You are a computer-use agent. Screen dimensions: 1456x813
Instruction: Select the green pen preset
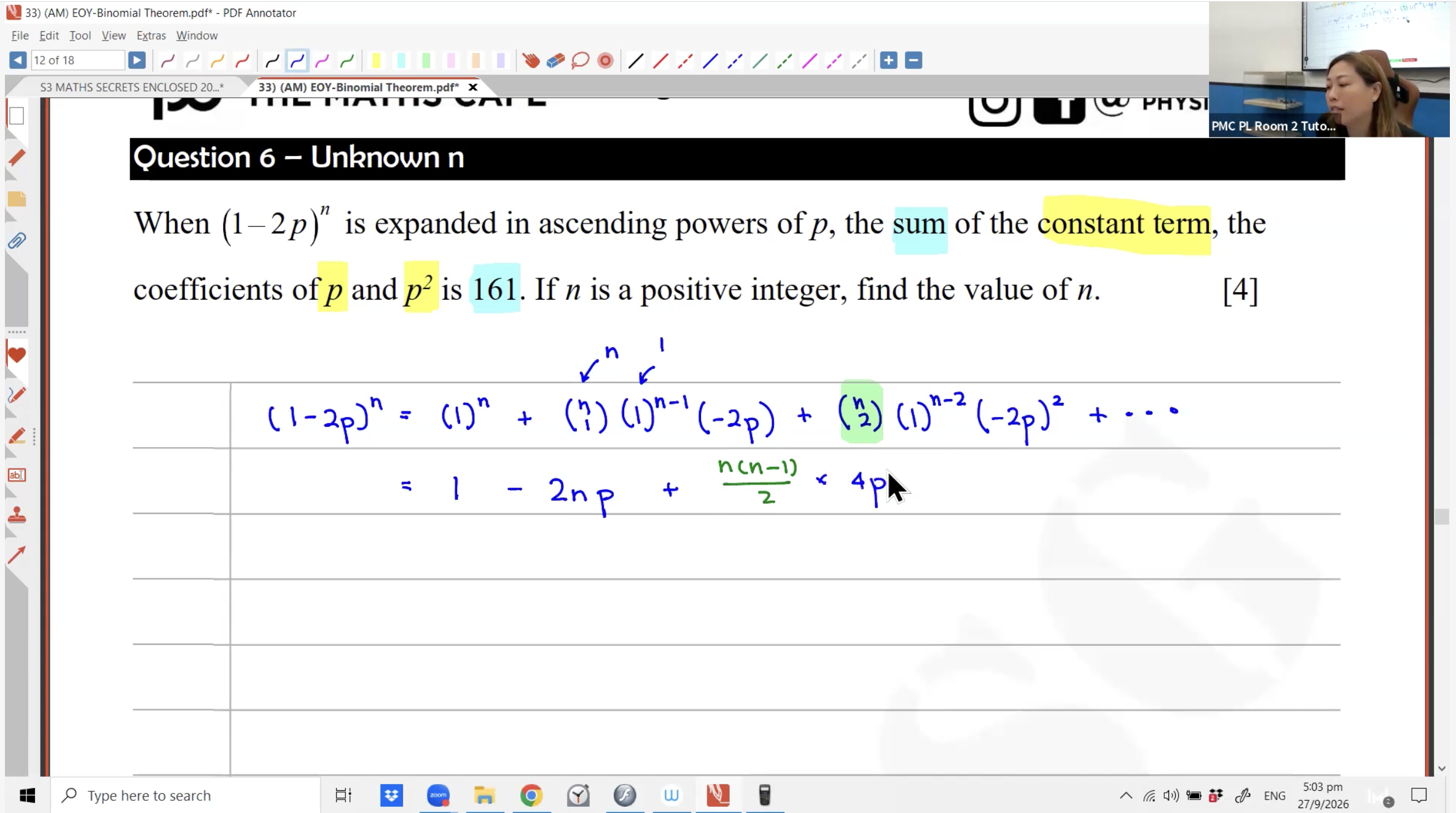pos(346,60)
